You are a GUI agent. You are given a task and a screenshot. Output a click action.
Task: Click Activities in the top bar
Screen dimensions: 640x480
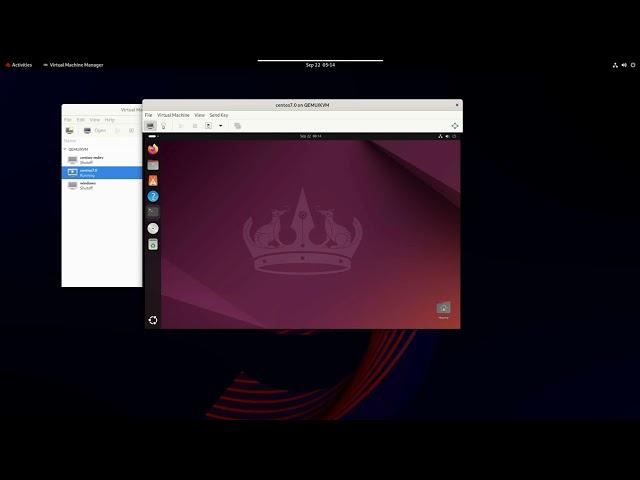(18, 65)
